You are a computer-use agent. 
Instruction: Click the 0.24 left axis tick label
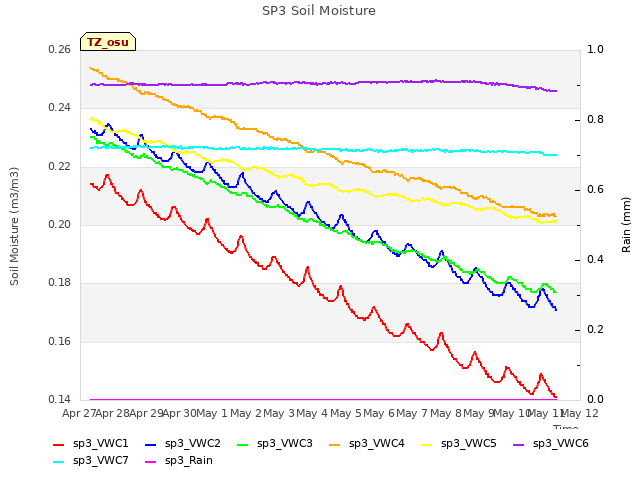click(60, 108)
